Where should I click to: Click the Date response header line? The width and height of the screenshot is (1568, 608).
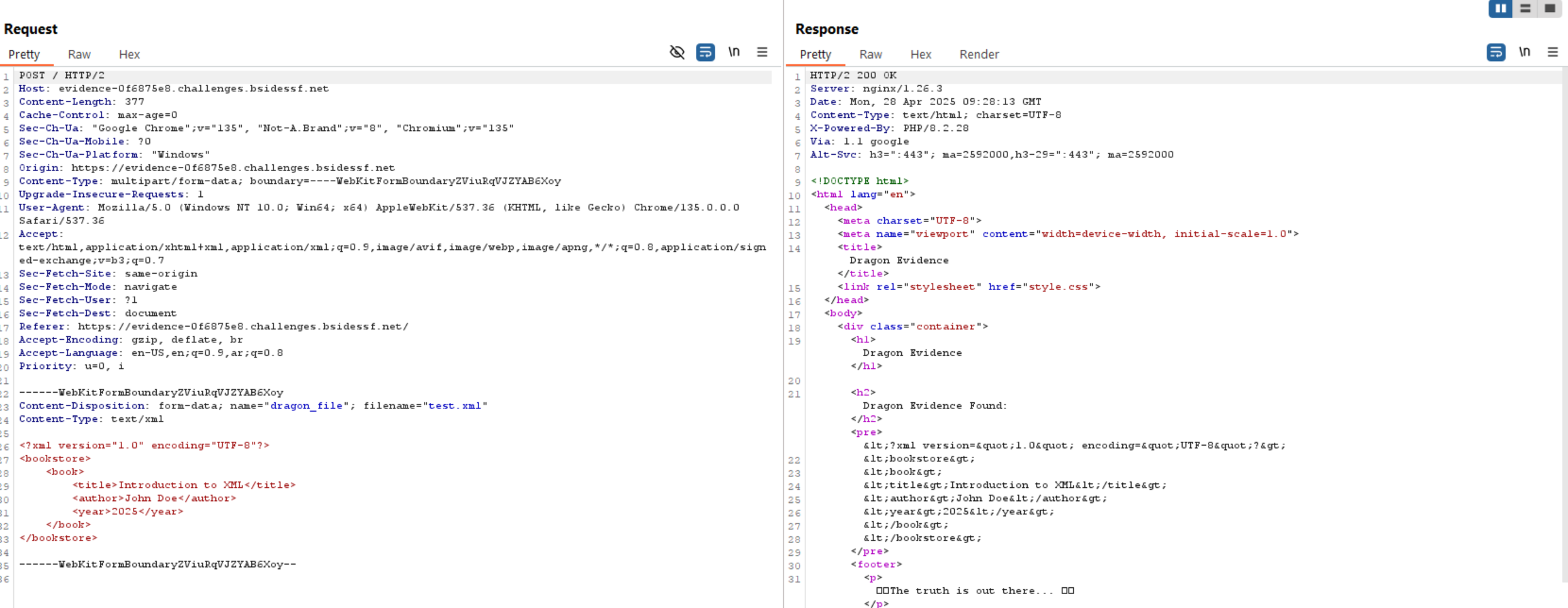point(926,102)
